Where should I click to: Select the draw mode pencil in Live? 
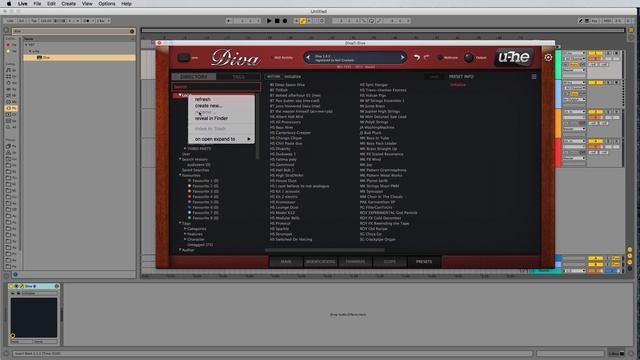[x=580, y=21]
